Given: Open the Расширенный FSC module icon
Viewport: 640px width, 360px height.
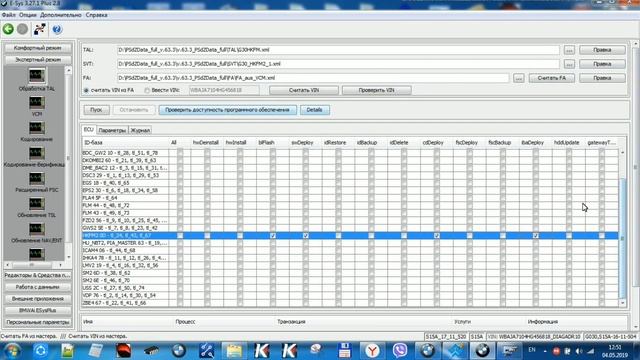Looking at the screenshot, I should click(x=37, y=178).
